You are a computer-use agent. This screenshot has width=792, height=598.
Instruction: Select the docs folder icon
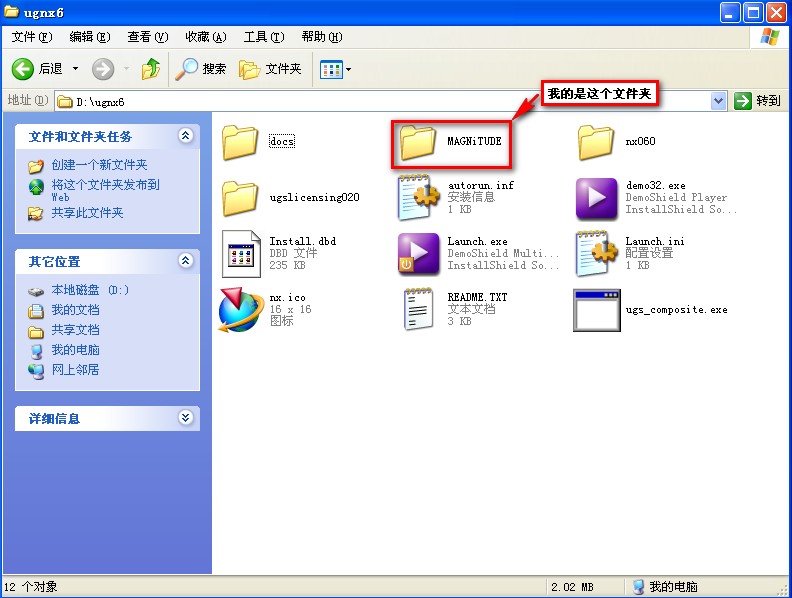coord(240,142)
